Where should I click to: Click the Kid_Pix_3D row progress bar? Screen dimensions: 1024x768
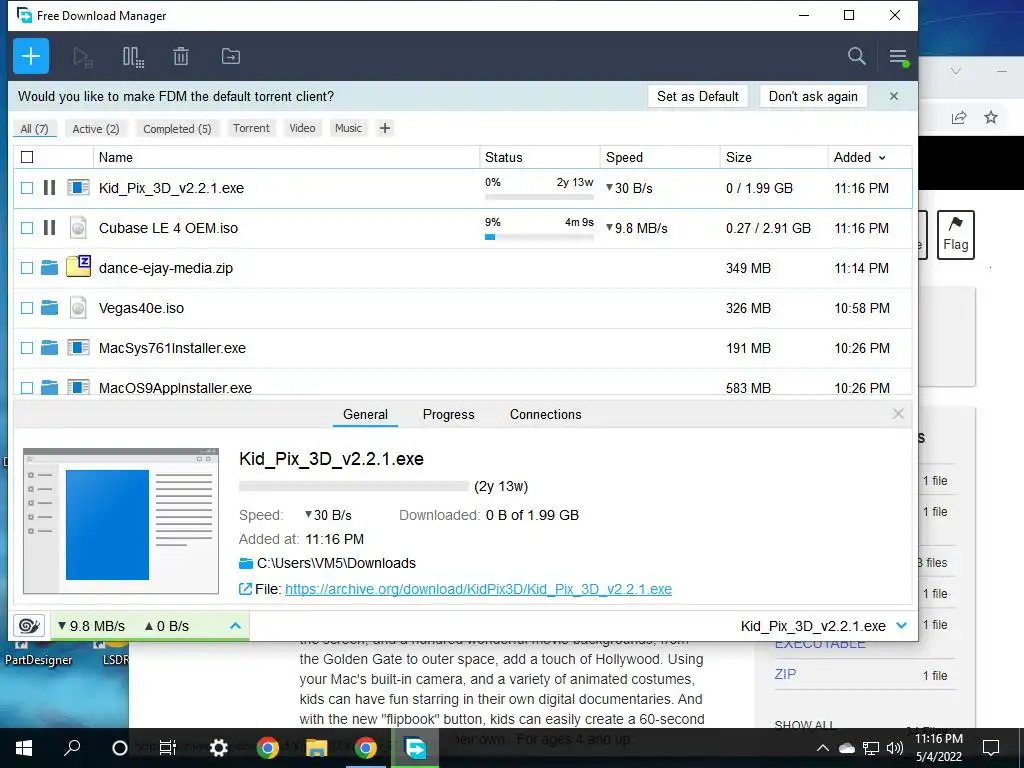(539, 197)
